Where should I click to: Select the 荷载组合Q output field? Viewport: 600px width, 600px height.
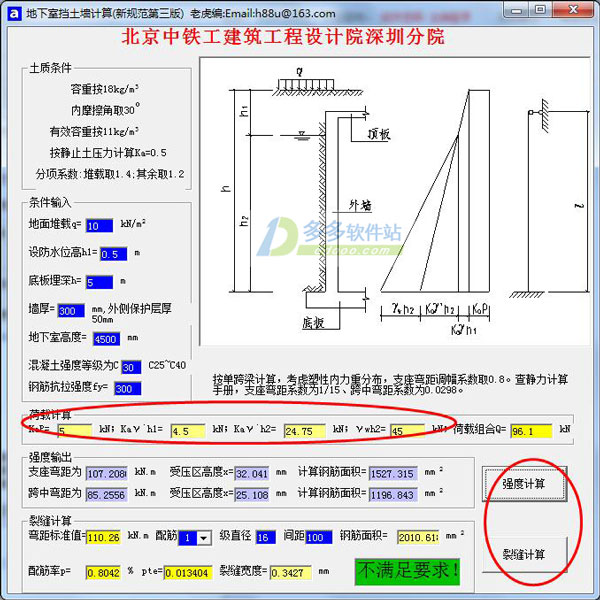(531, 431)
